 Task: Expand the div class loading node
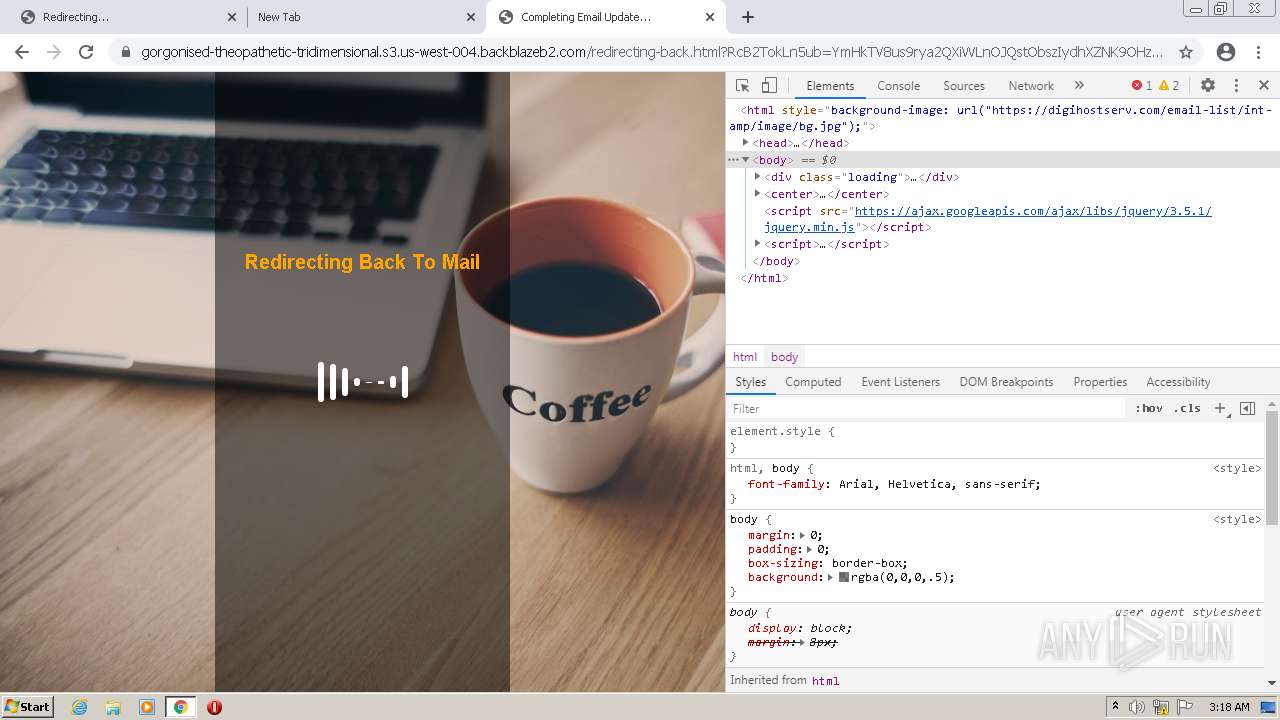[757, 177]
